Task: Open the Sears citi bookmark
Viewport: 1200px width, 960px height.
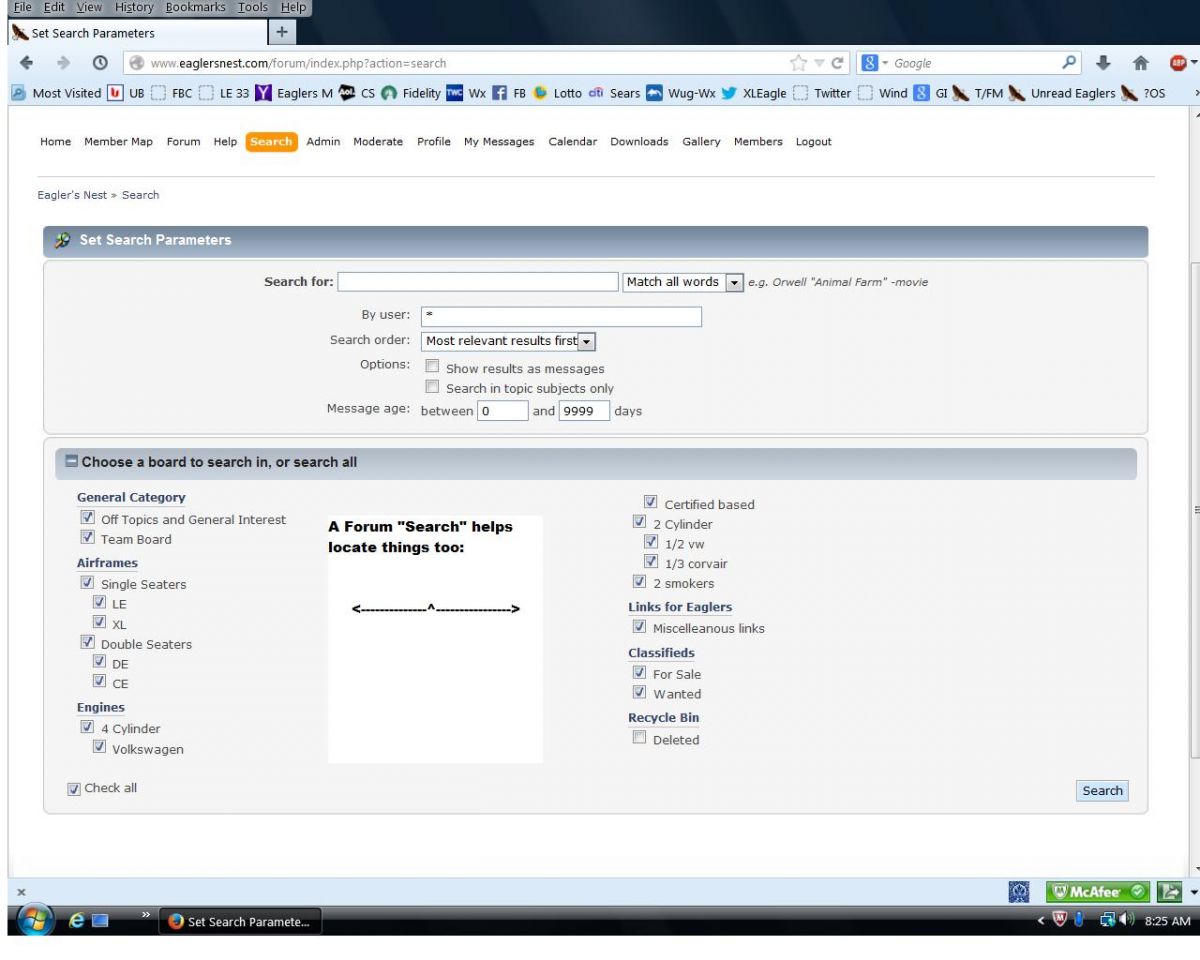Action: tap(614, 93)
